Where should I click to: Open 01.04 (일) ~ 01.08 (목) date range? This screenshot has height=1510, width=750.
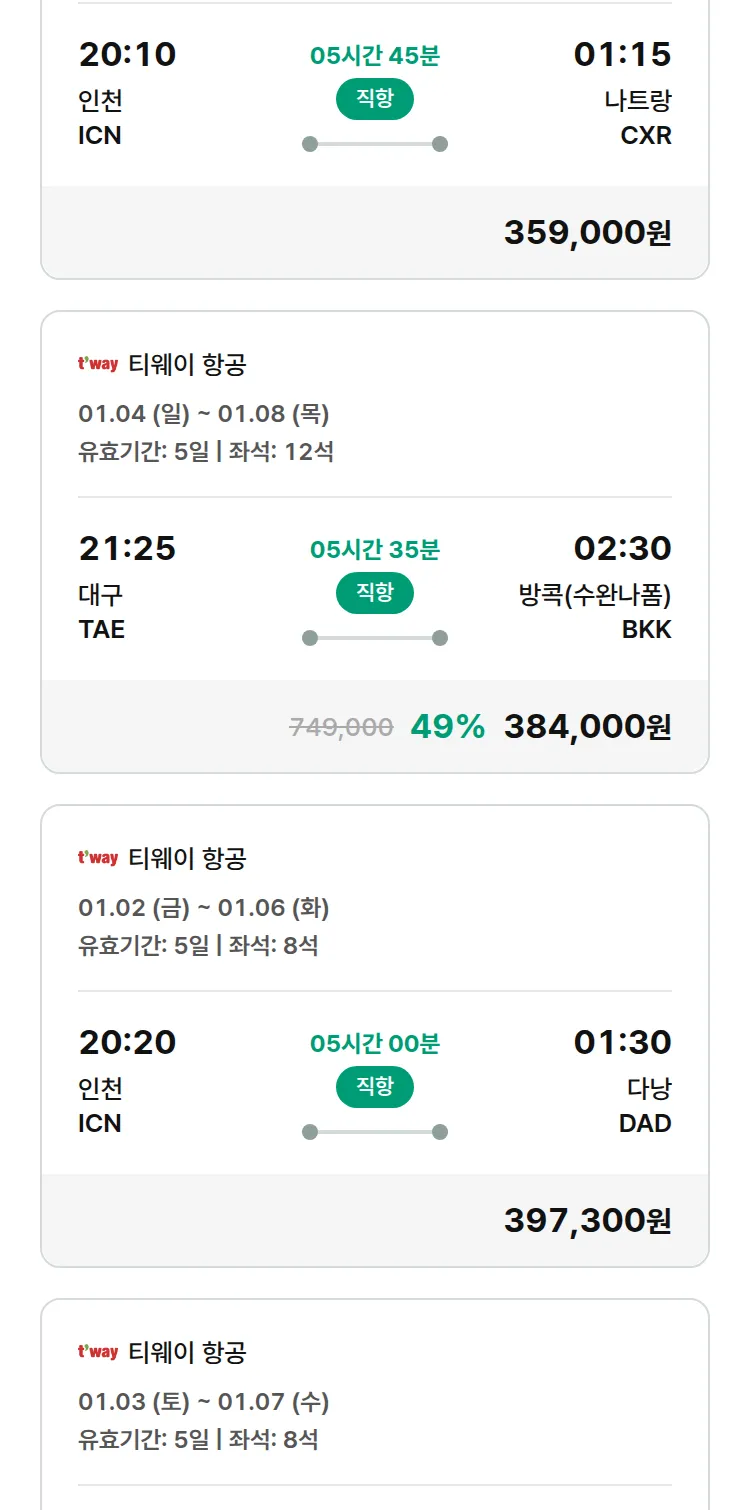tap(204, 414)
